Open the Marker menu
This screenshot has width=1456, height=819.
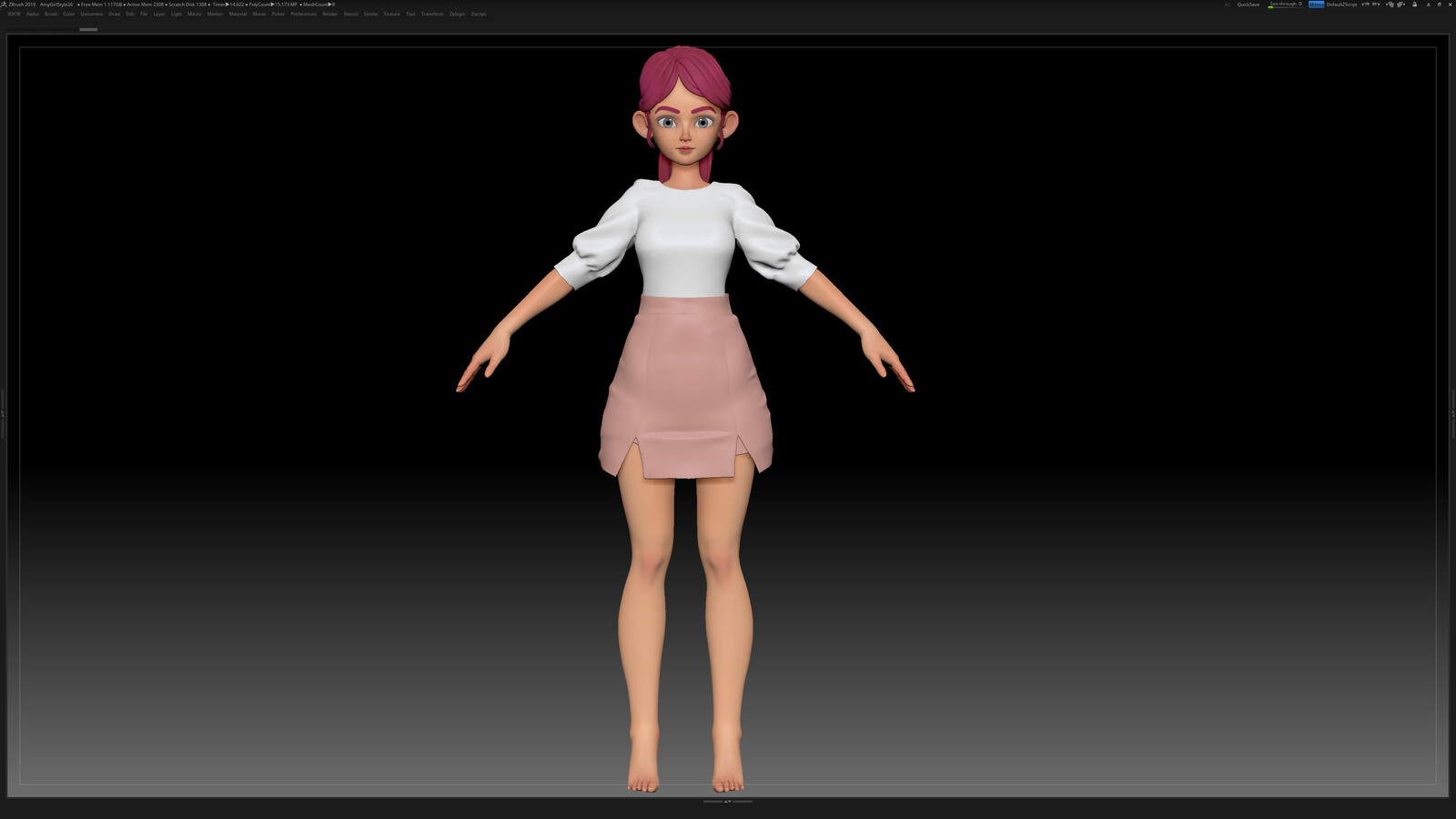coord(215,14)
